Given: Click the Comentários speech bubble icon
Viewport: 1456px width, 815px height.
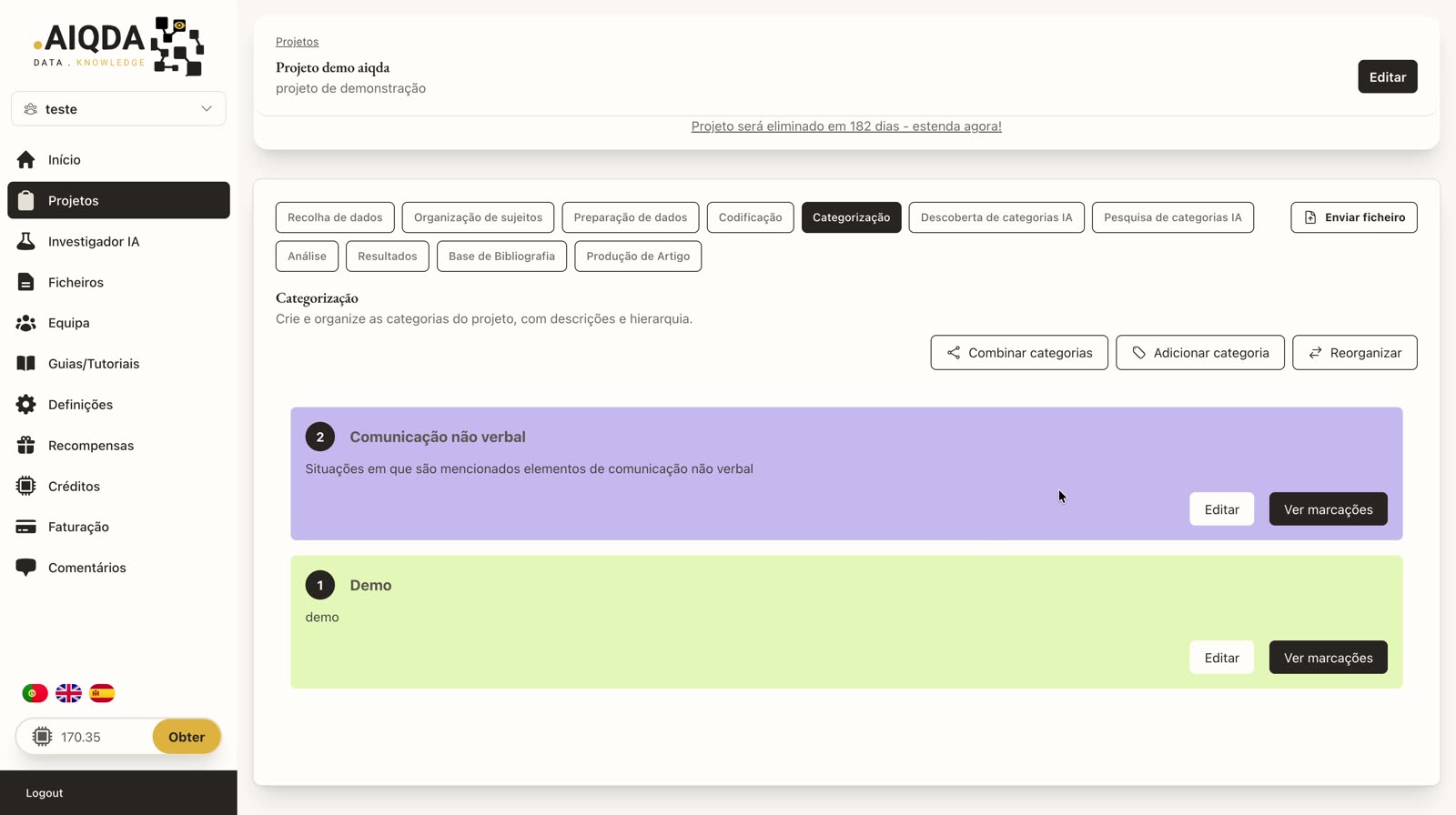Looking at the screenshot, I should pyautogui.click(x=26, y=568).
